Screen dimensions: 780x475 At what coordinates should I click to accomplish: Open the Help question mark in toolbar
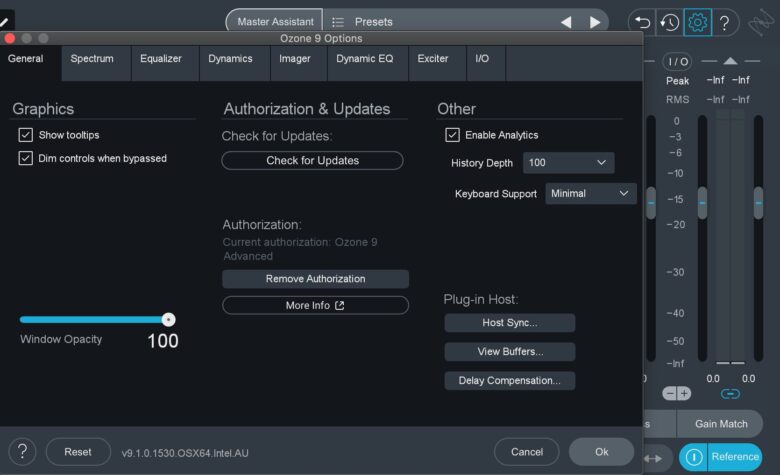tap(725, 22)
